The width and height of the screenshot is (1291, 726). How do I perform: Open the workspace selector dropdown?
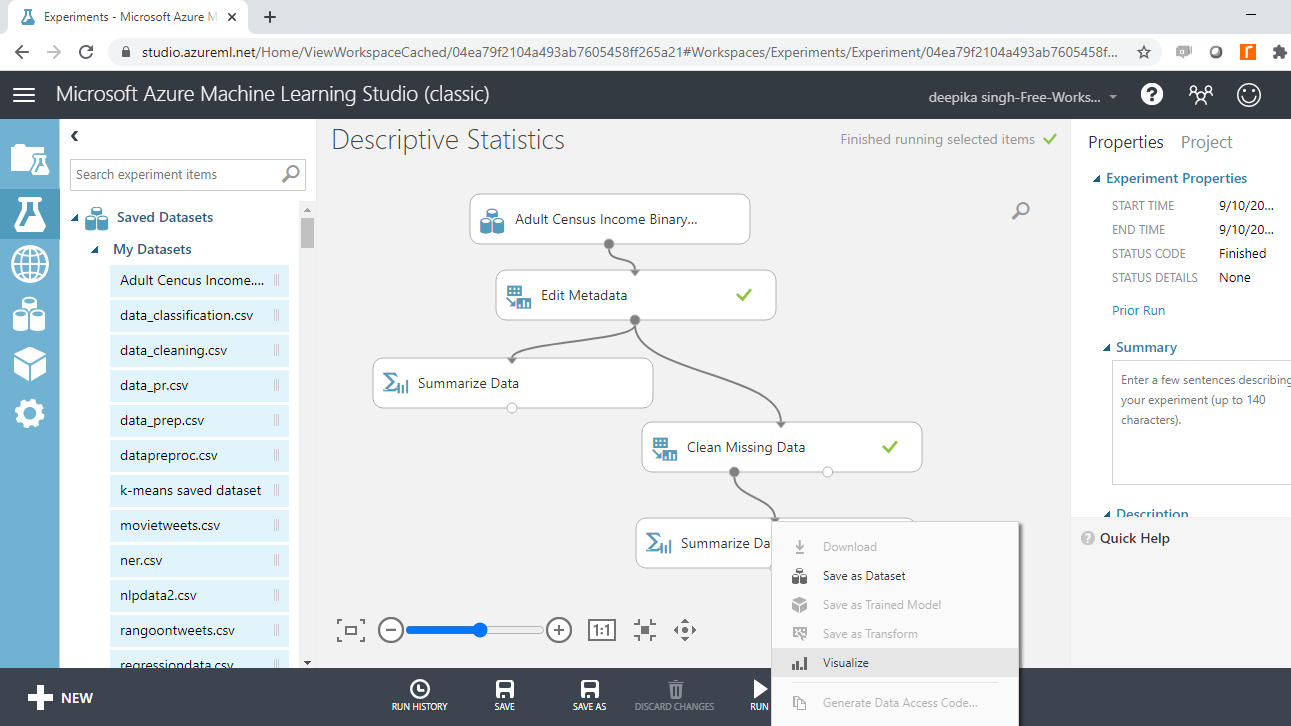[x=1025, y=97]
